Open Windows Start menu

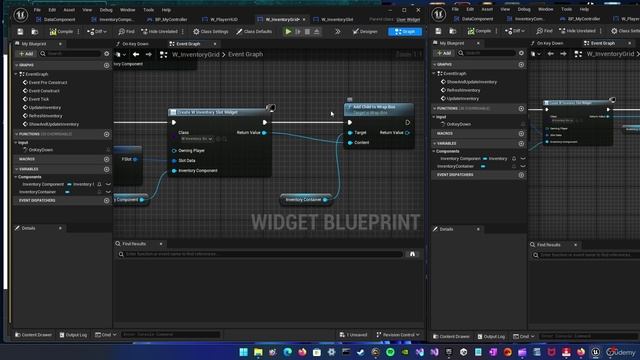(244, 352)
